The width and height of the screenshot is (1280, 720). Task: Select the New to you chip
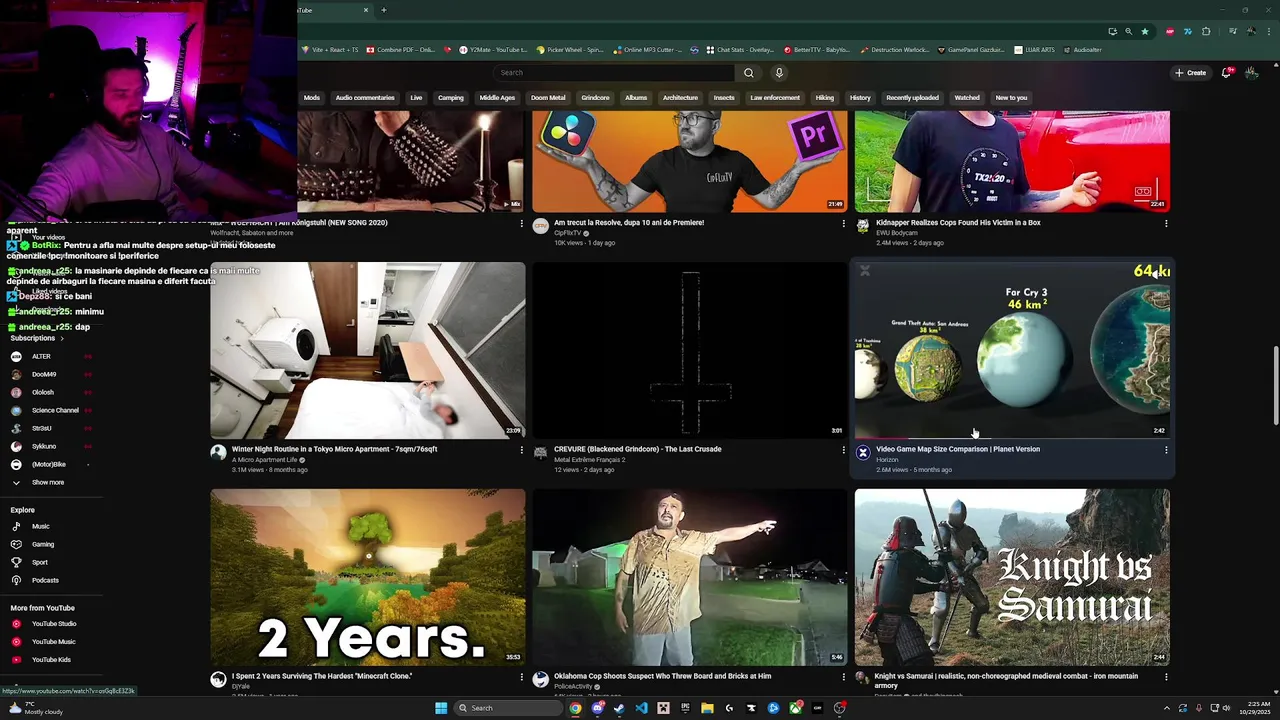(1011, 98)
